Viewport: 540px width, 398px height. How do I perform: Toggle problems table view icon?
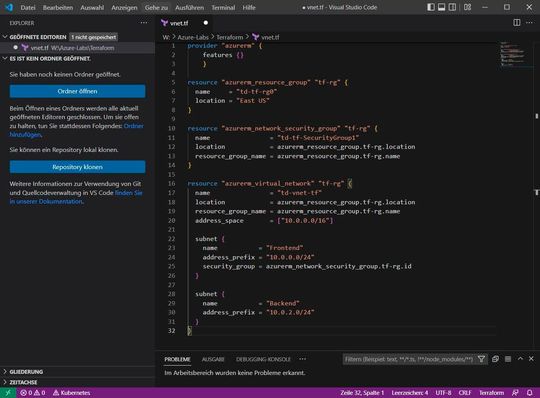(508, 359)
